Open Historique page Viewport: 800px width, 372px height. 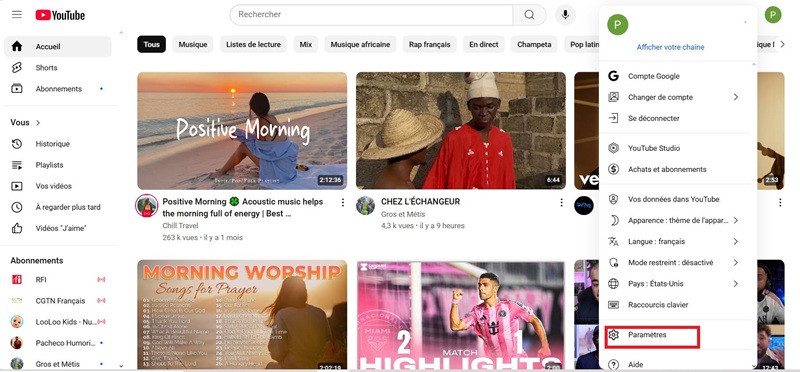(58, 144)
